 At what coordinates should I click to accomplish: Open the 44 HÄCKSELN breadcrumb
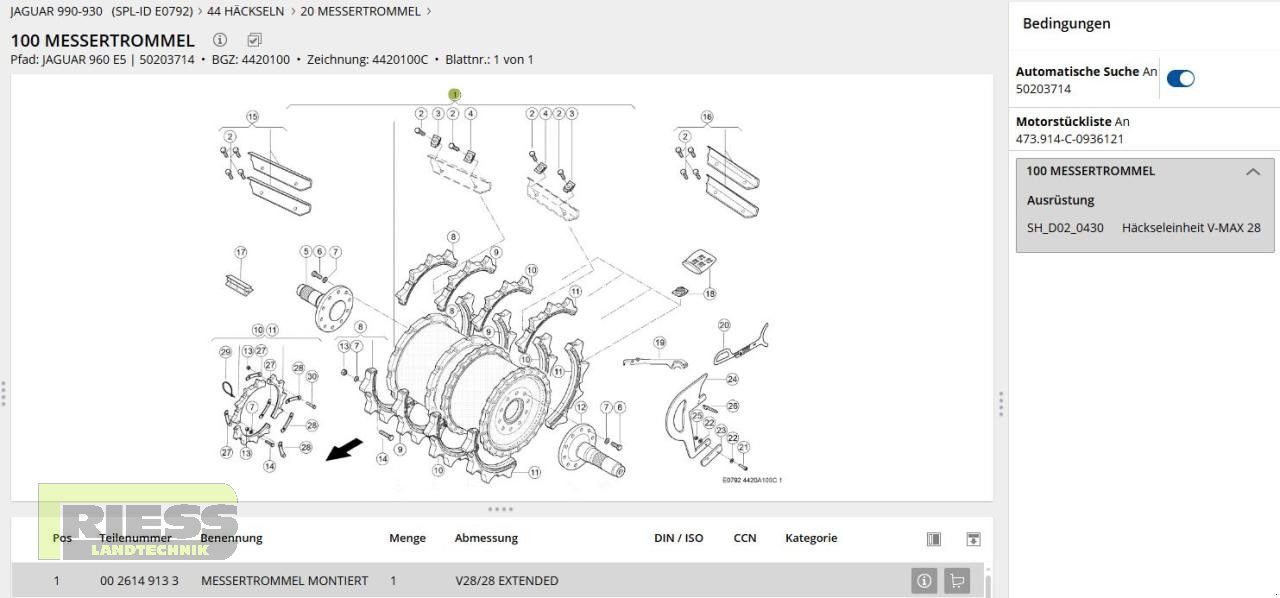click(245, 12)
